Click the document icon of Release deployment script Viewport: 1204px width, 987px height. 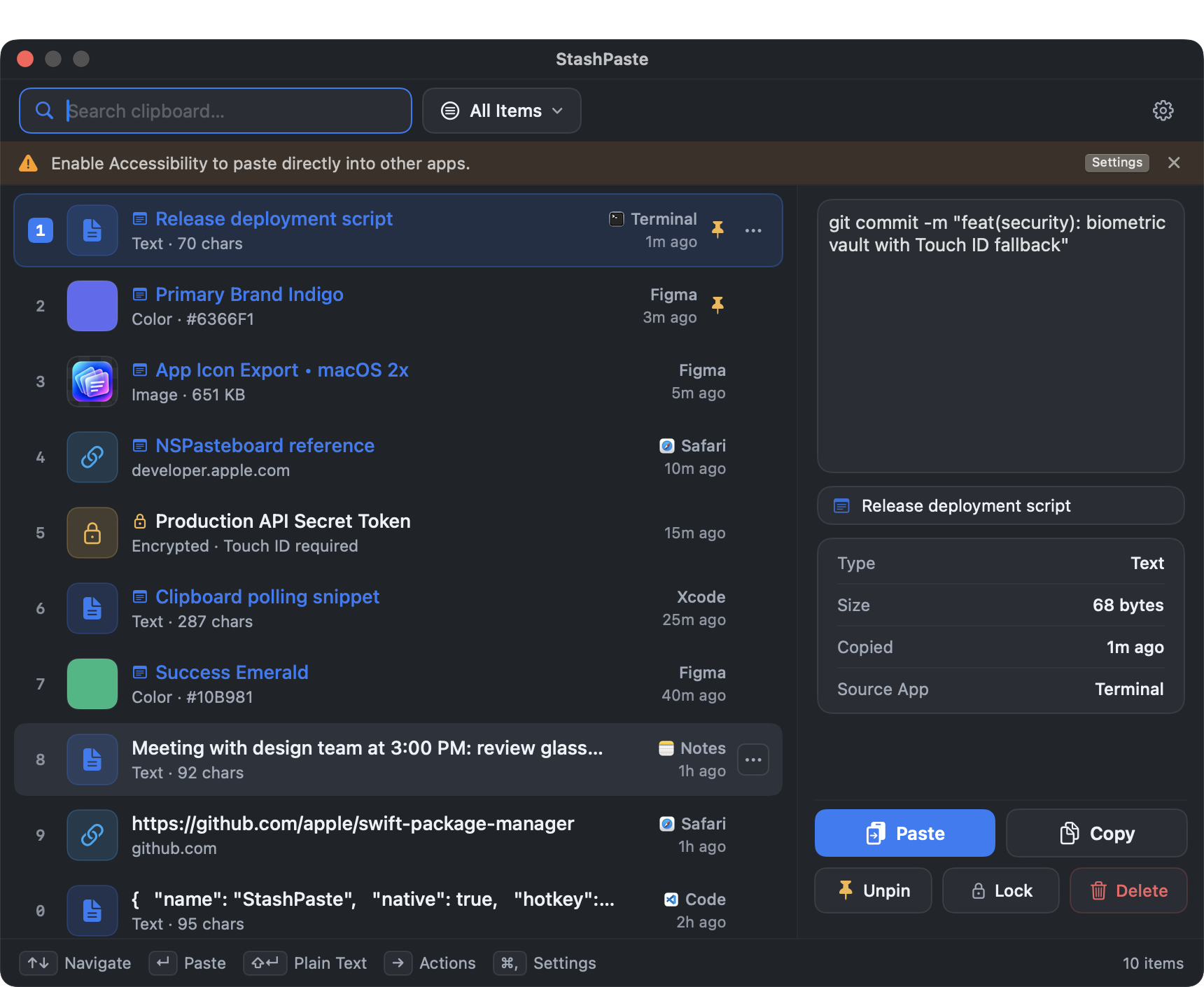point(92,230)
